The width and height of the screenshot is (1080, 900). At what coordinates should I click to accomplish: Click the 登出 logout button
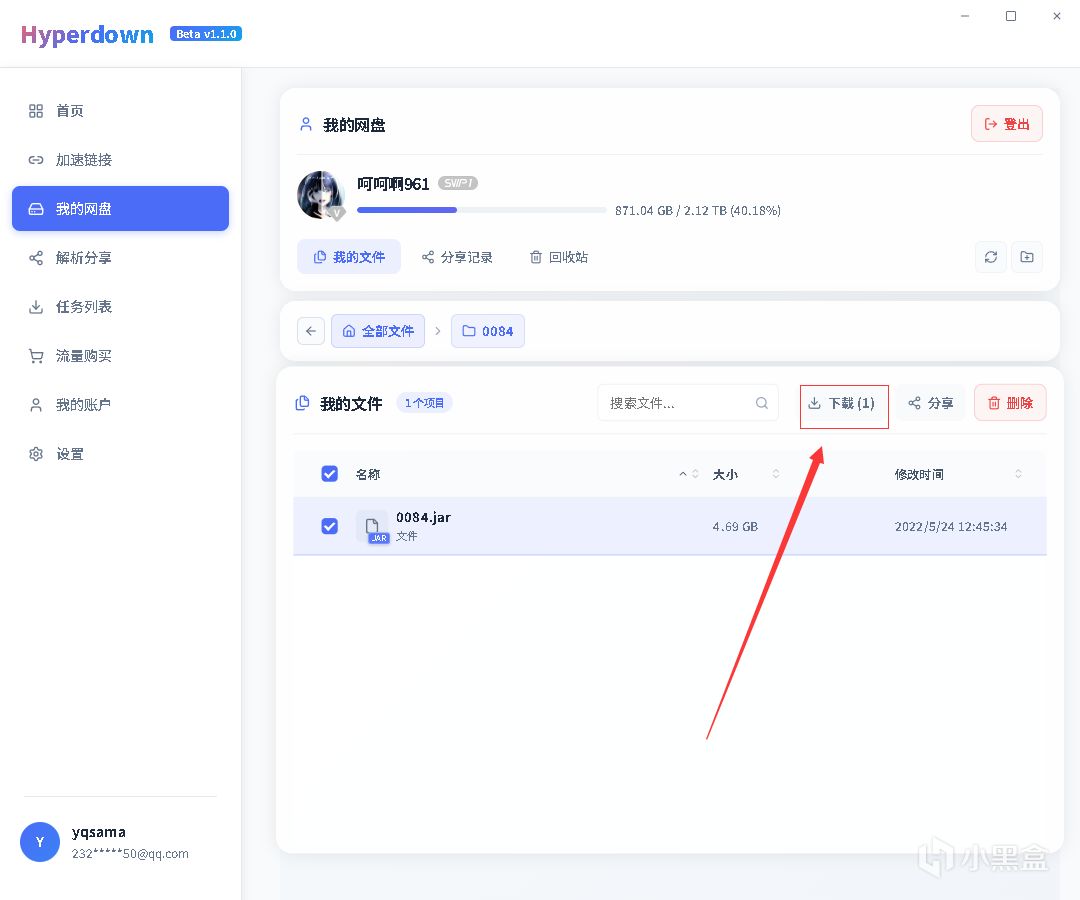point(1006,124)
